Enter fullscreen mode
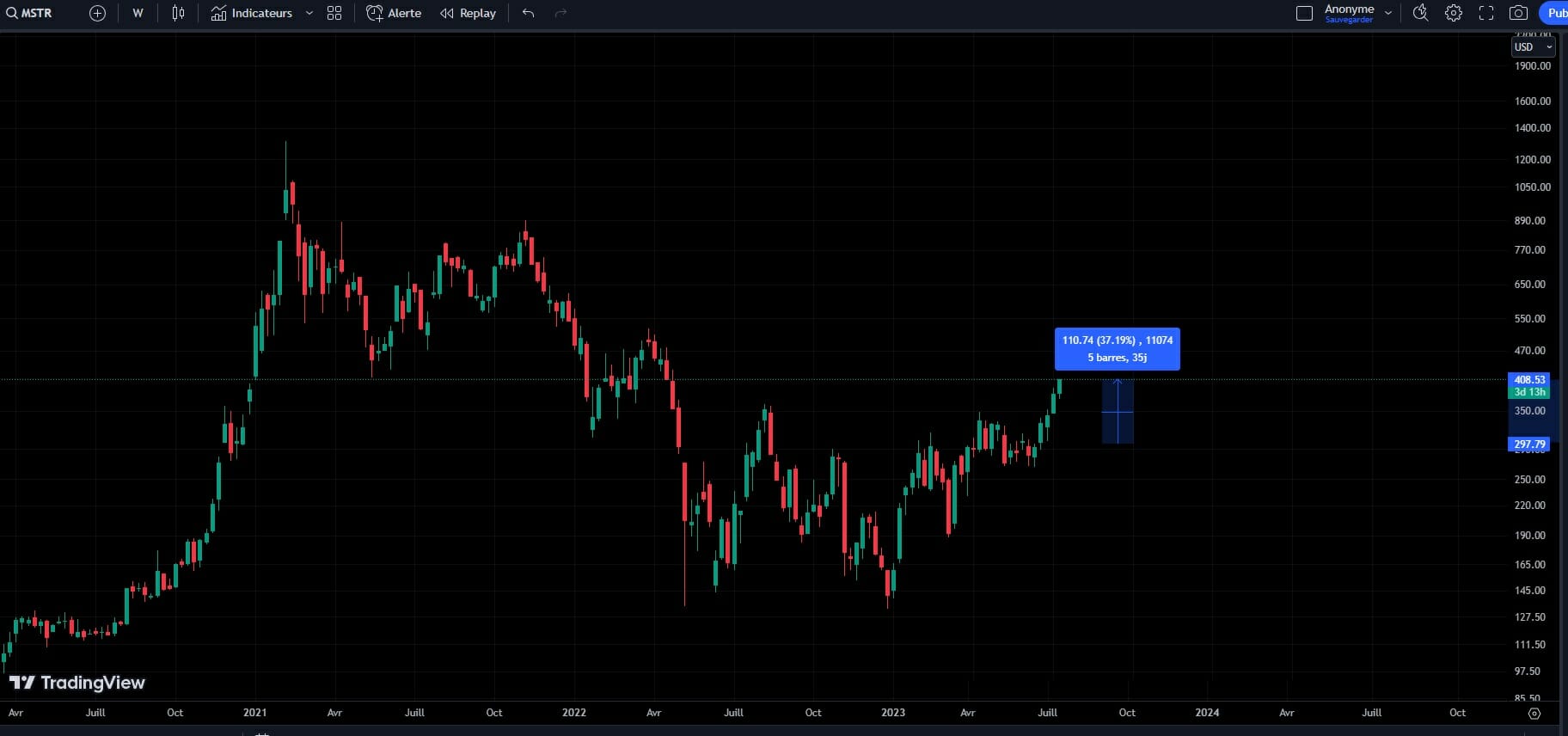 click(x=1485, y=13)
